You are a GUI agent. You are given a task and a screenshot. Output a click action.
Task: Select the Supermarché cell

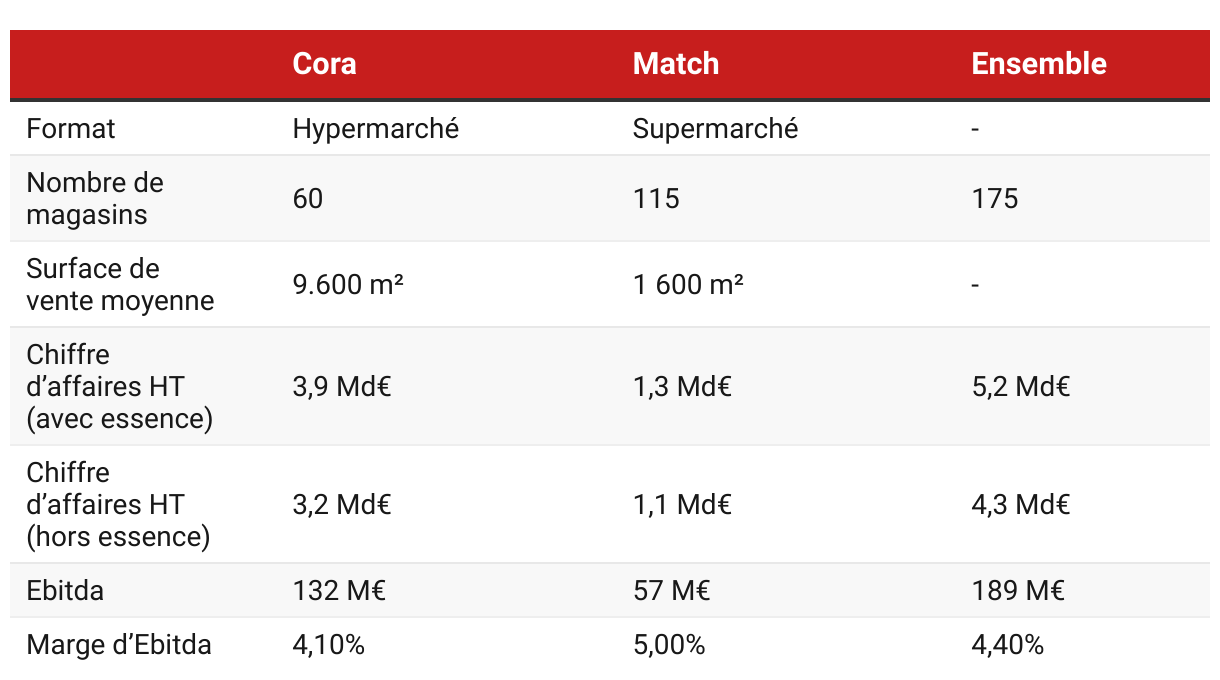click(716, 129)
